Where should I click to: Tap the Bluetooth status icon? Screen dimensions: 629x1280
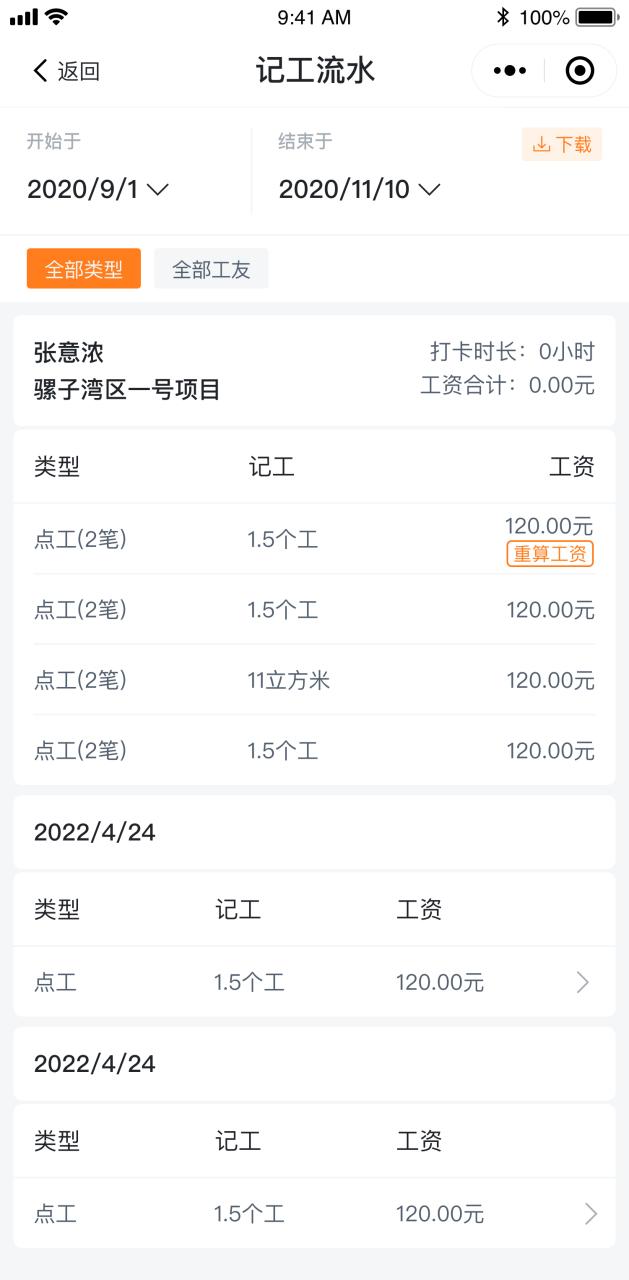[x=503, y=17]
